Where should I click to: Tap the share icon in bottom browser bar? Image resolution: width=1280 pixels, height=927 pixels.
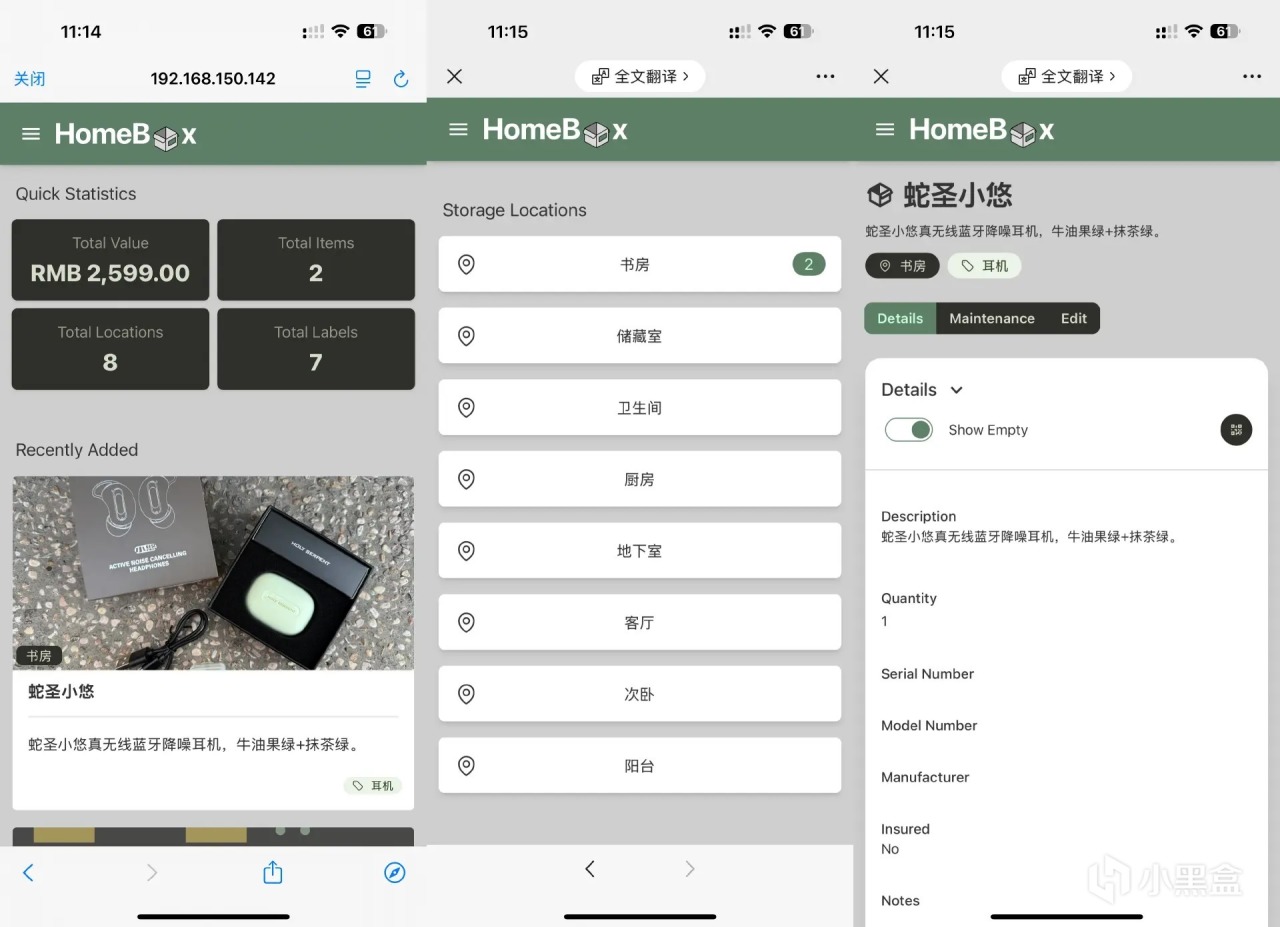click(273, 872)
